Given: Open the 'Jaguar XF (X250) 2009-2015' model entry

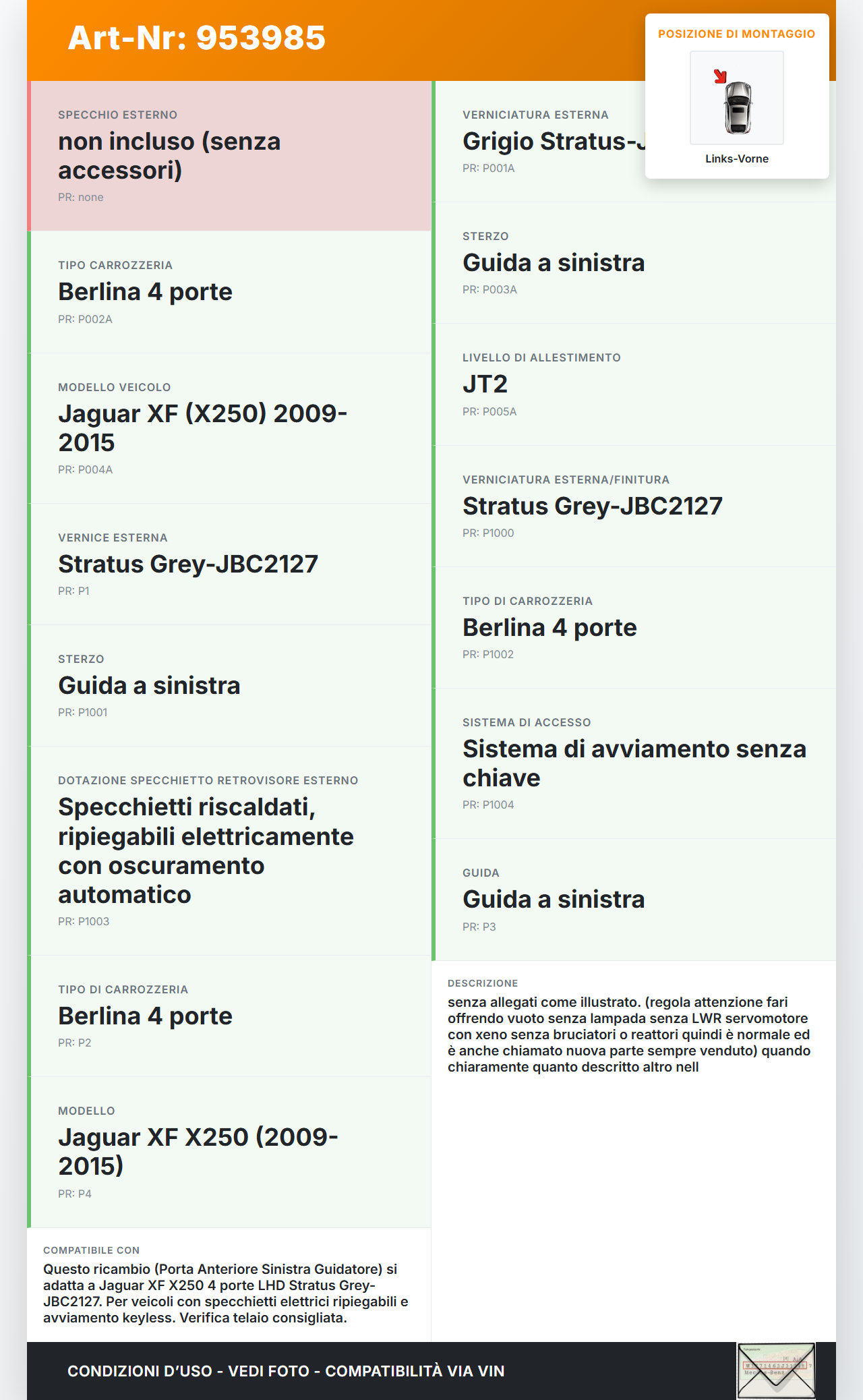Looking at the screenshot, I should [x=229, y=428].
